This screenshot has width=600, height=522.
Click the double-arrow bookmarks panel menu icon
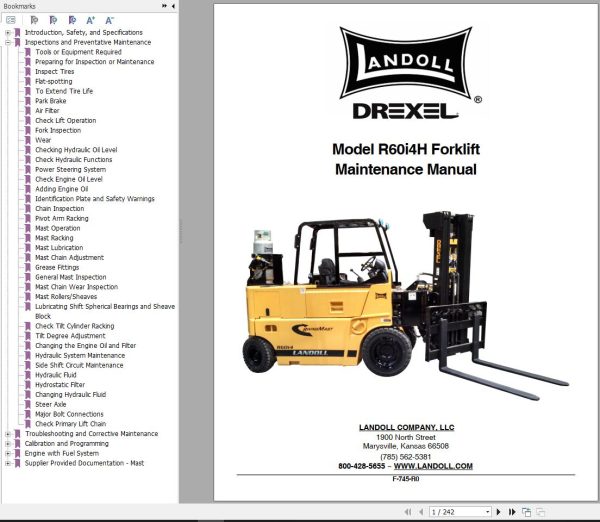coord(165,6)
